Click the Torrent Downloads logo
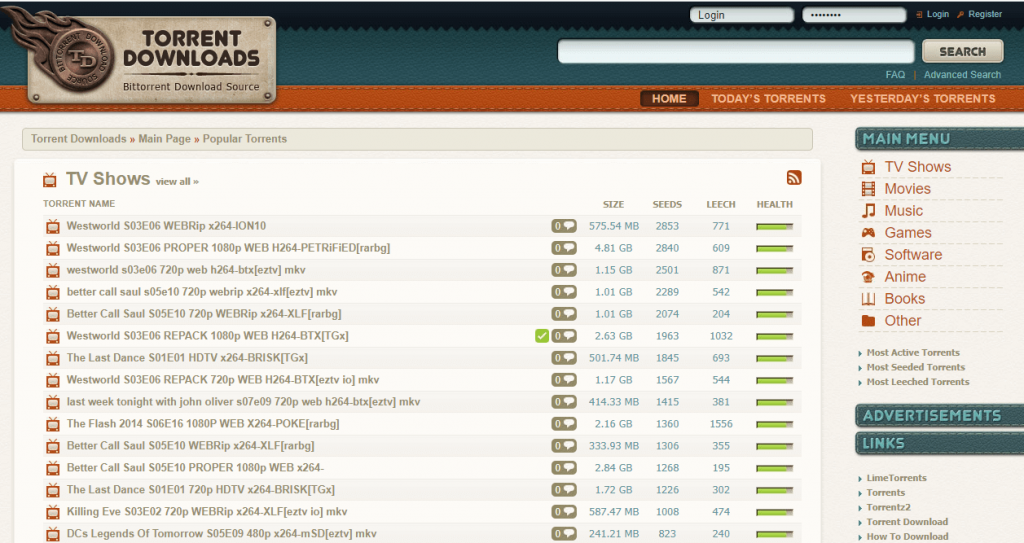This screenshot has width=1024, height=543. coord(140,57)
